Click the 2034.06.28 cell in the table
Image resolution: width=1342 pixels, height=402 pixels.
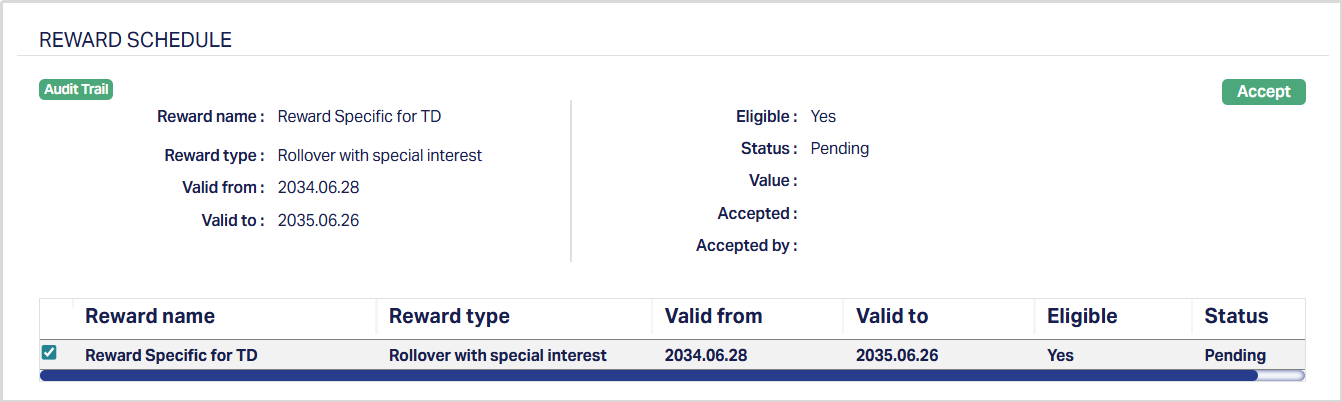tap(706, 355)
